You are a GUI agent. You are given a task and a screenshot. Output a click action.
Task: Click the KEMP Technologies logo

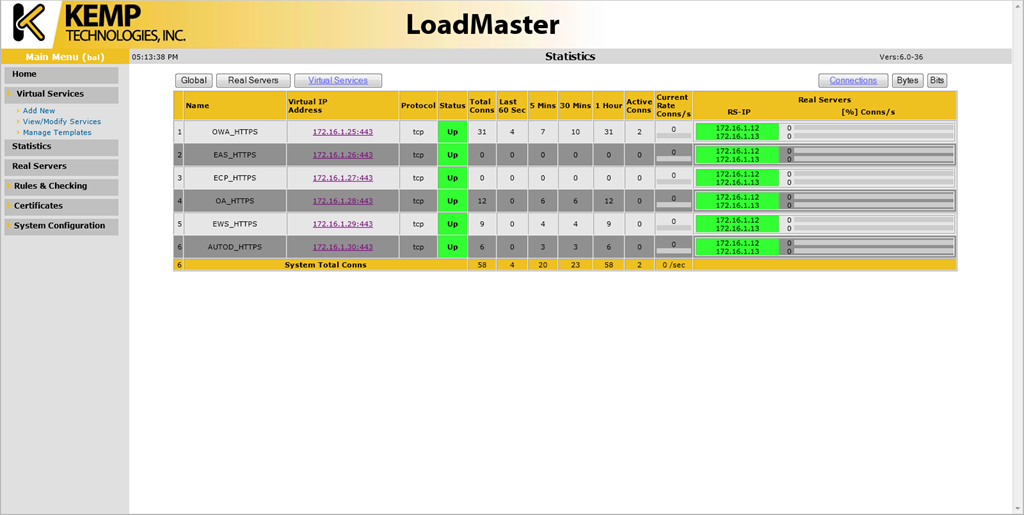(x=99, y=23)
